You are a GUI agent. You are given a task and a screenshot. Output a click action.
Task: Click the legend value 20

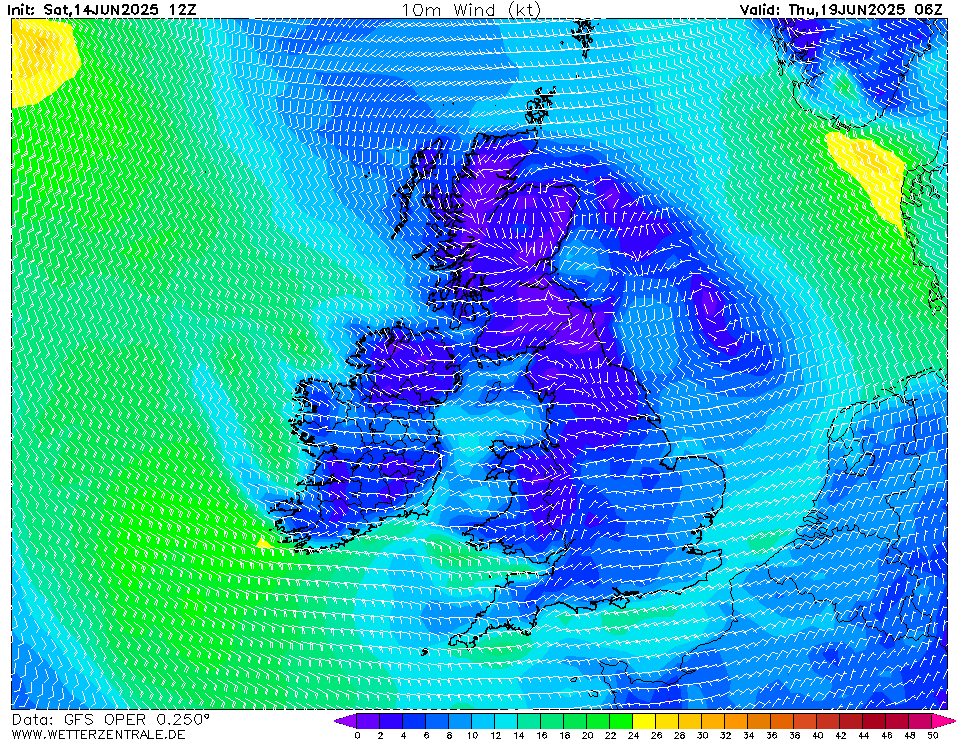(x=587, y=735)
